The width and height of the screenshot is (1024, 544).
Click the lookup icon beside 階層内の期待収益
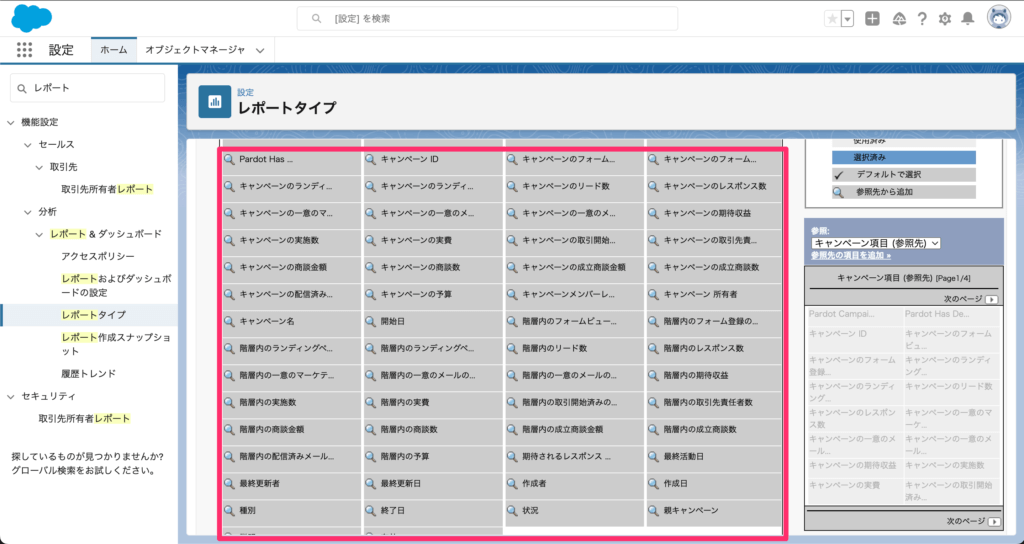(653, 376)
